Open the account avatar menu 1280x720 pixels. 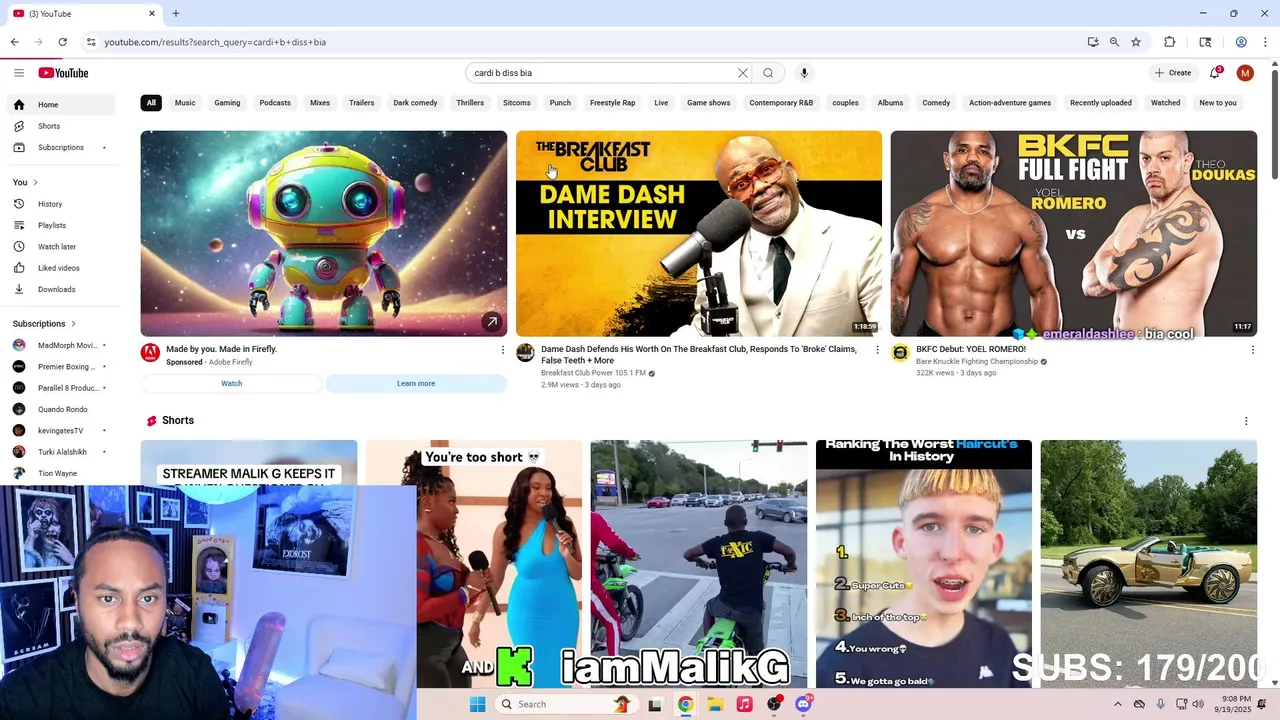(x=1245, y=73)
